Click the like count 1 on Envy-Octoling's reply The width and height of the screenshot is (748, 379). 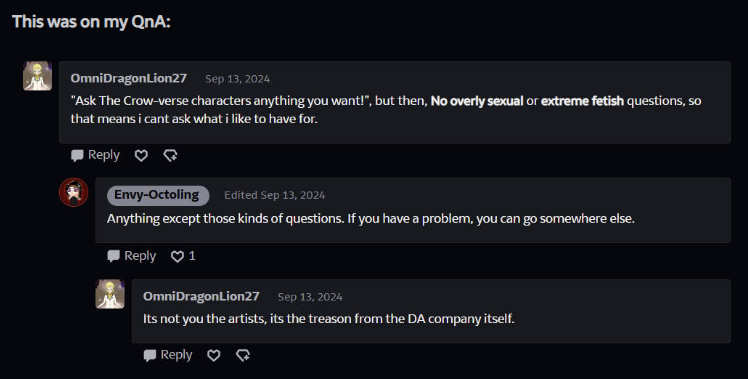click(x=192, y=256)
